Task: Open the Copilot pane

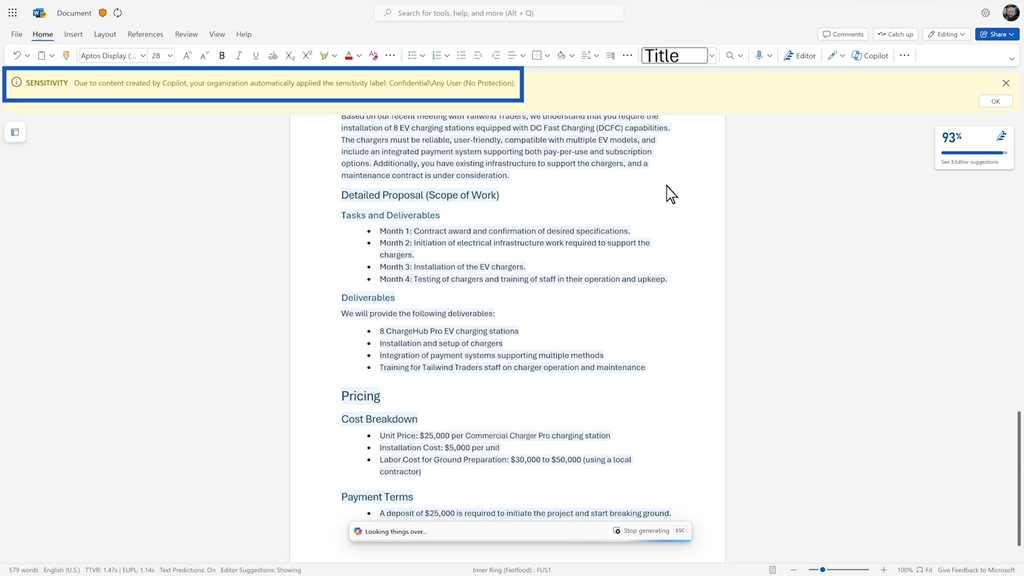Action: [x=870, y=56]
